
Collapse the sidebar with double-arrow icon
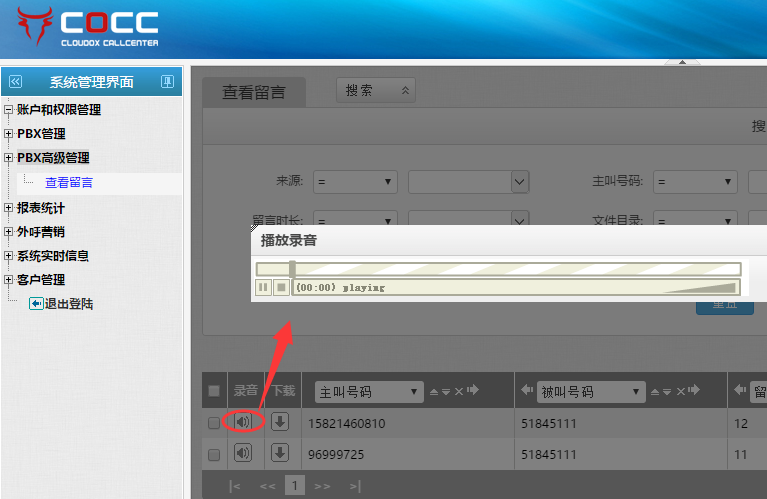point(15,82)
